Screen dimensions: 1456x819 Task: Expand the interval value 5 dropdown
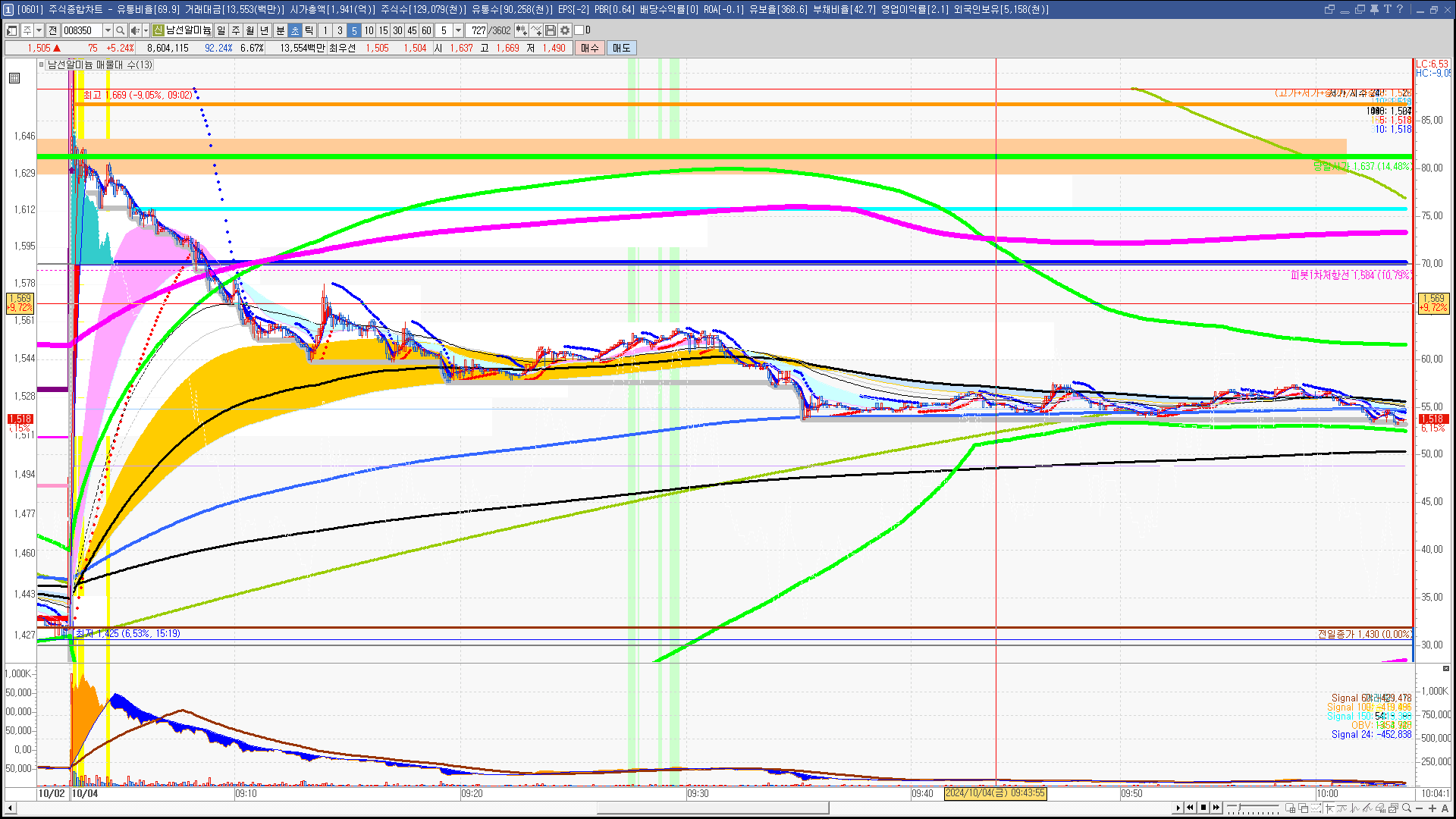pos(458,30)
